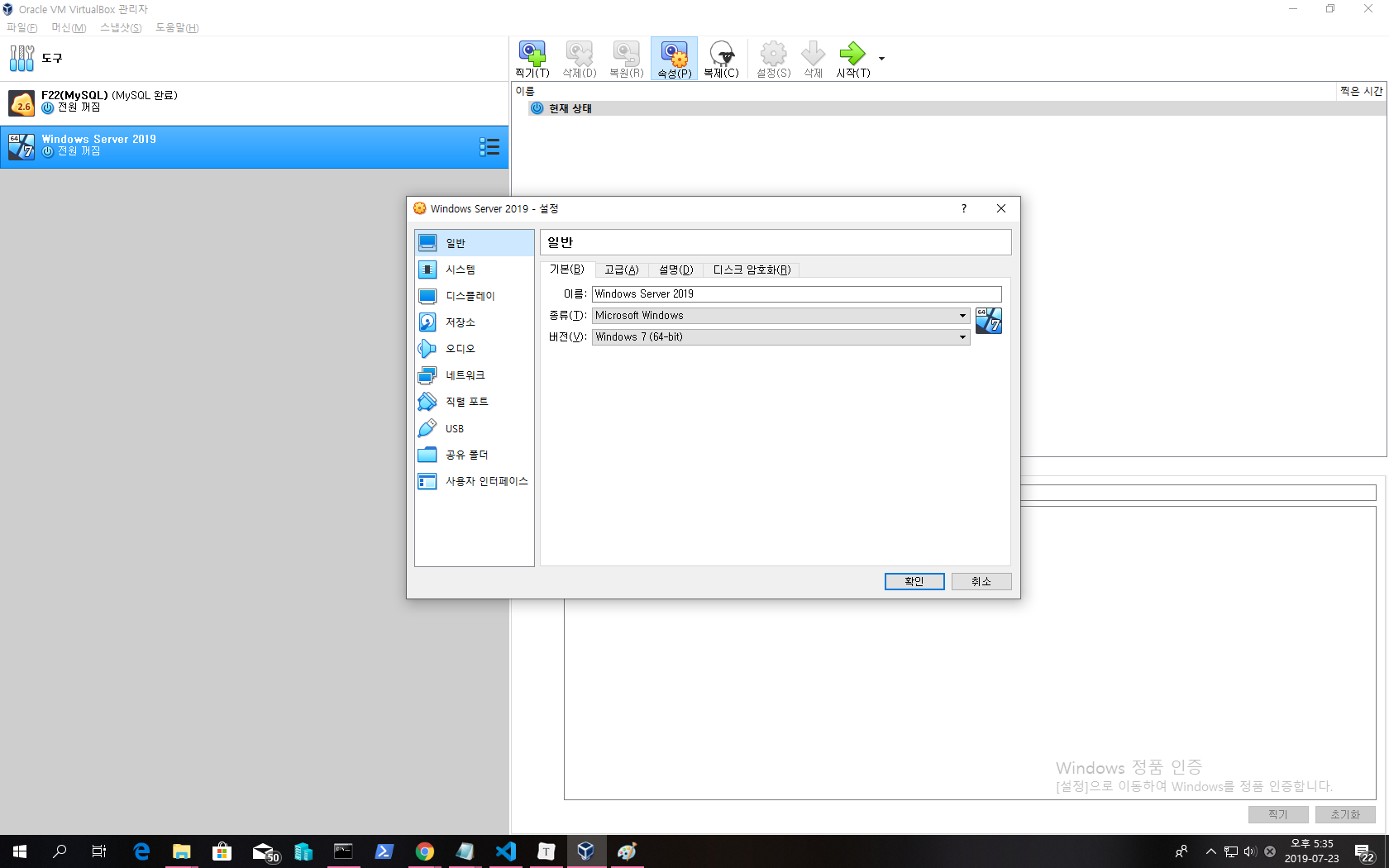Click the Name field containing Windows Server 2019
The image size is (1389, 868).
tap(797, 293)
